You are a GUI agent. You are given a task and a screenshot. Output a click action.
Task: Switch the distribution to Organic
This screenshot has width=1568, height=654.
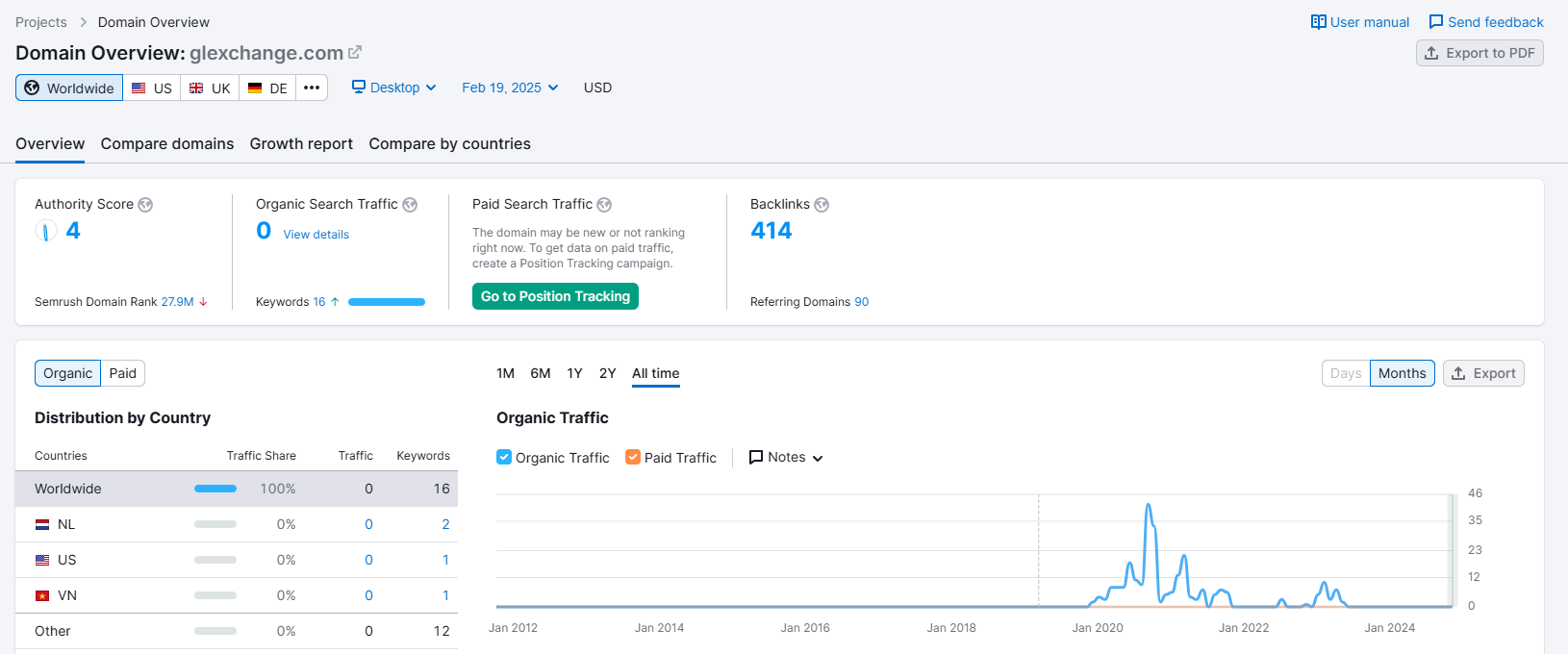coord(68,373)
